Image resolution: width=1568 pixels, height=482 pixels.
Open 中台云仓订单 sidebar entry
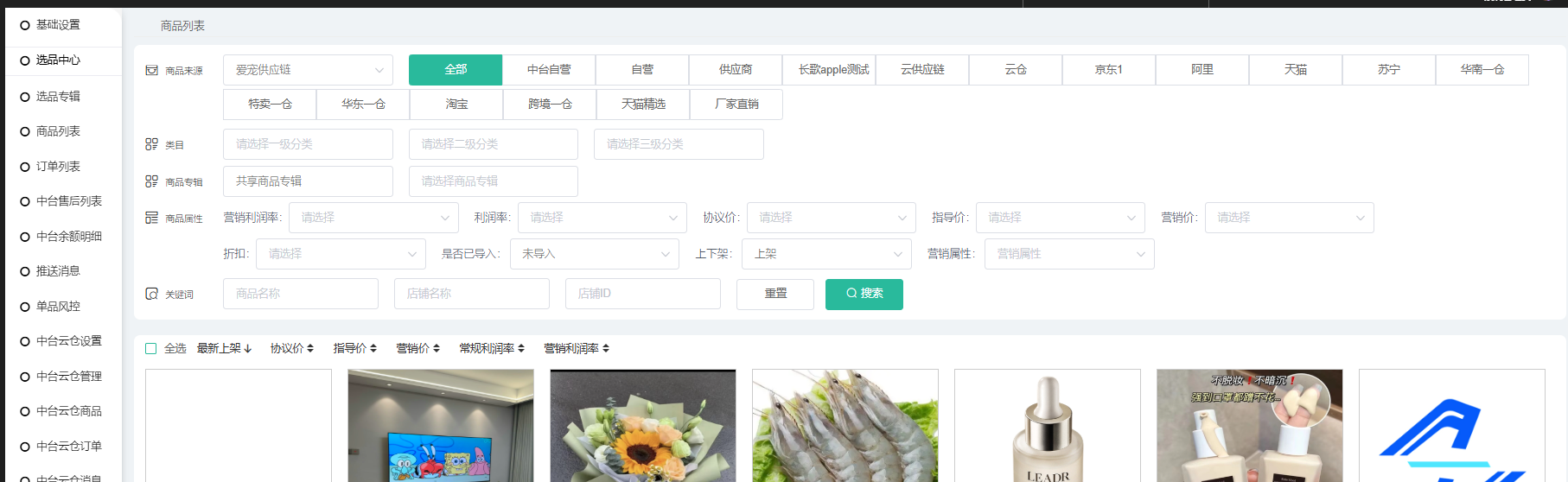coord(68,447)
